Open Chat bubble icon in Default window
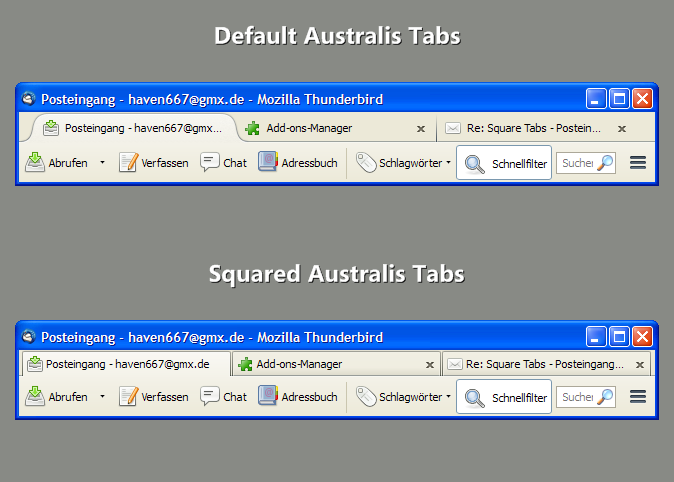674x482 pixels. pyautogui.click(x=210, y=163)
